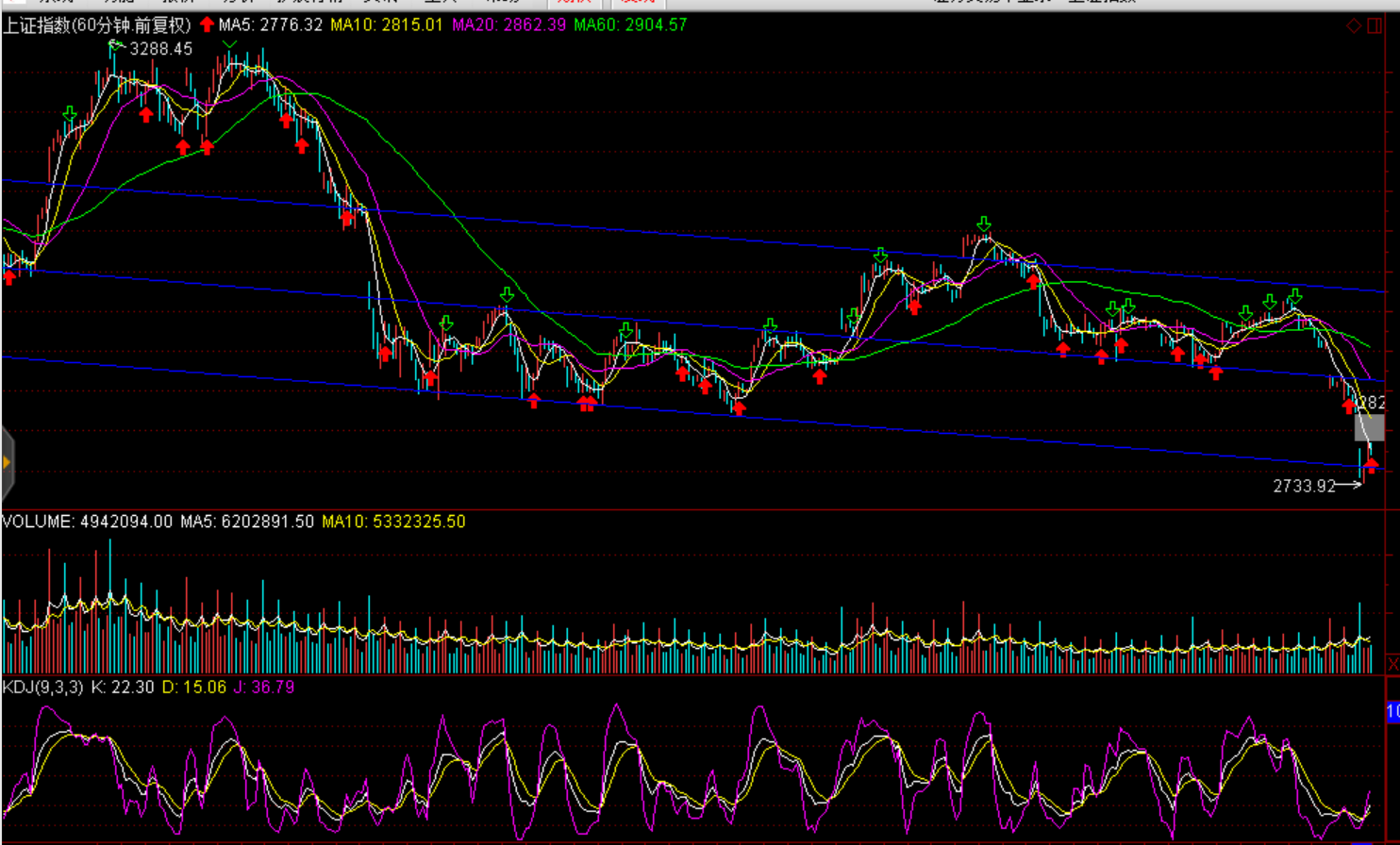
Task: Click the red panel-layout icon beside the diamond
Action: click(x=1375, y=25)
